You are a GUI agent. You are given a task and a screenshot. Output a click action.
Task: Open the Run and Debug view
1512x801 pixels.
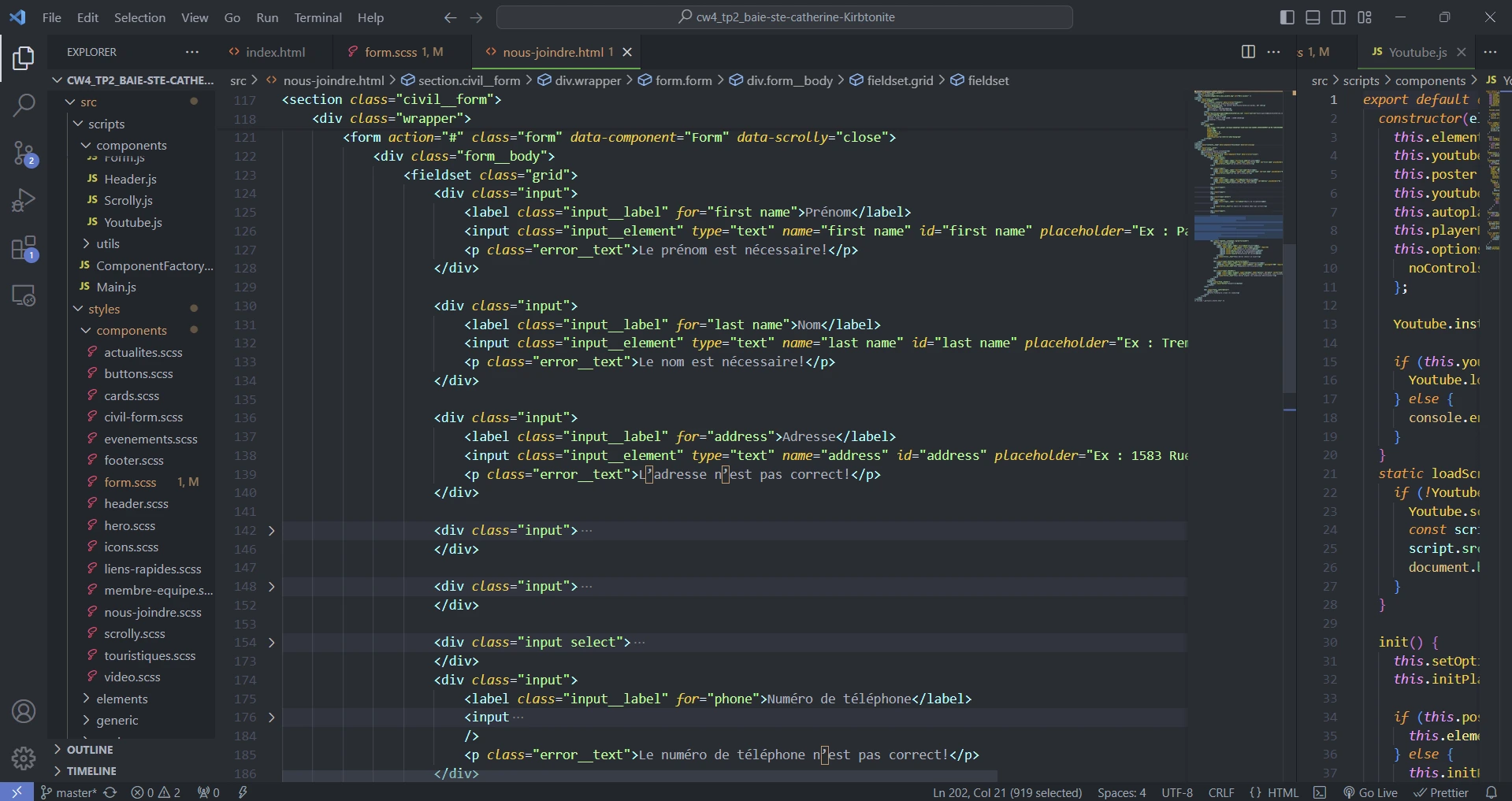click(24, 200)
